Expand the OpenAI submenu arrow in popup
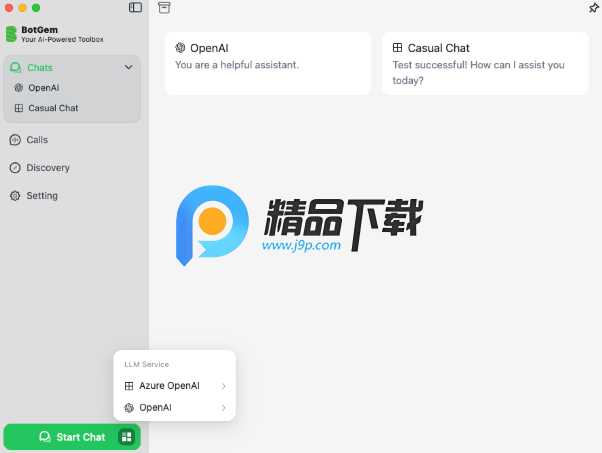Viewport: 602px width, 453px height. coord(223,408)
